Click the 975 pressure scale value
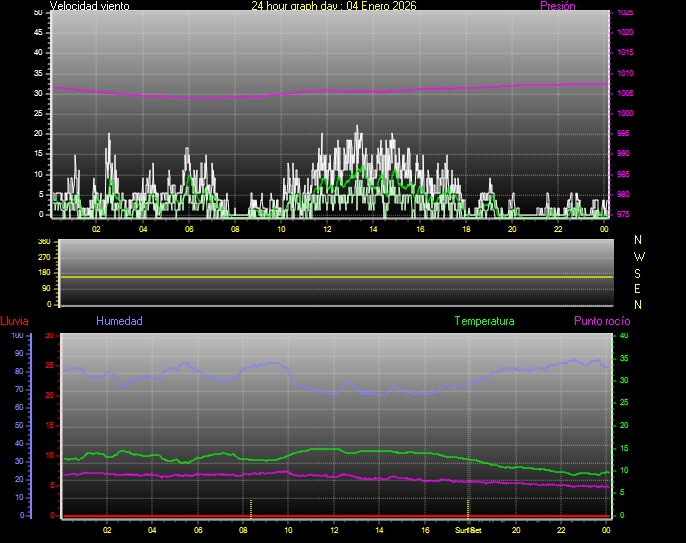 (x=623, y=214)
